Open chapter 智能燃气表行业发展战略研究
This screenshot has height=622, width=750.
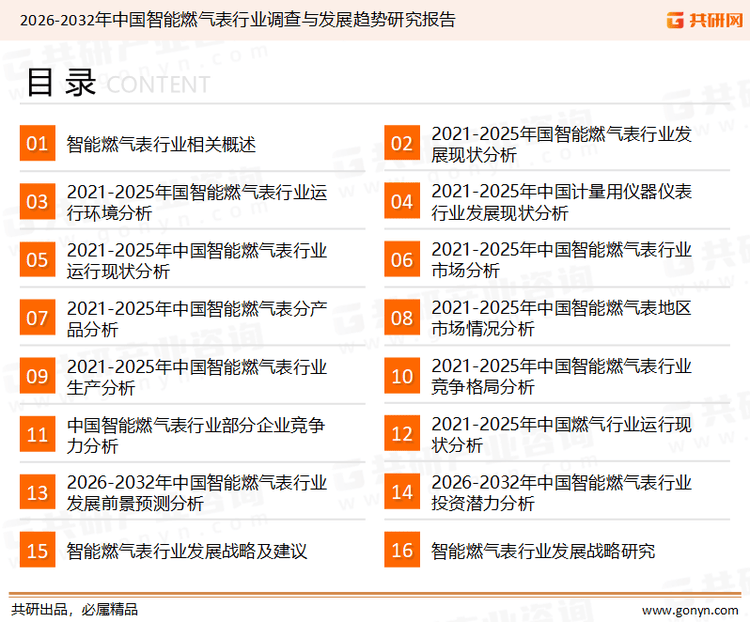(x=543, y=551)
